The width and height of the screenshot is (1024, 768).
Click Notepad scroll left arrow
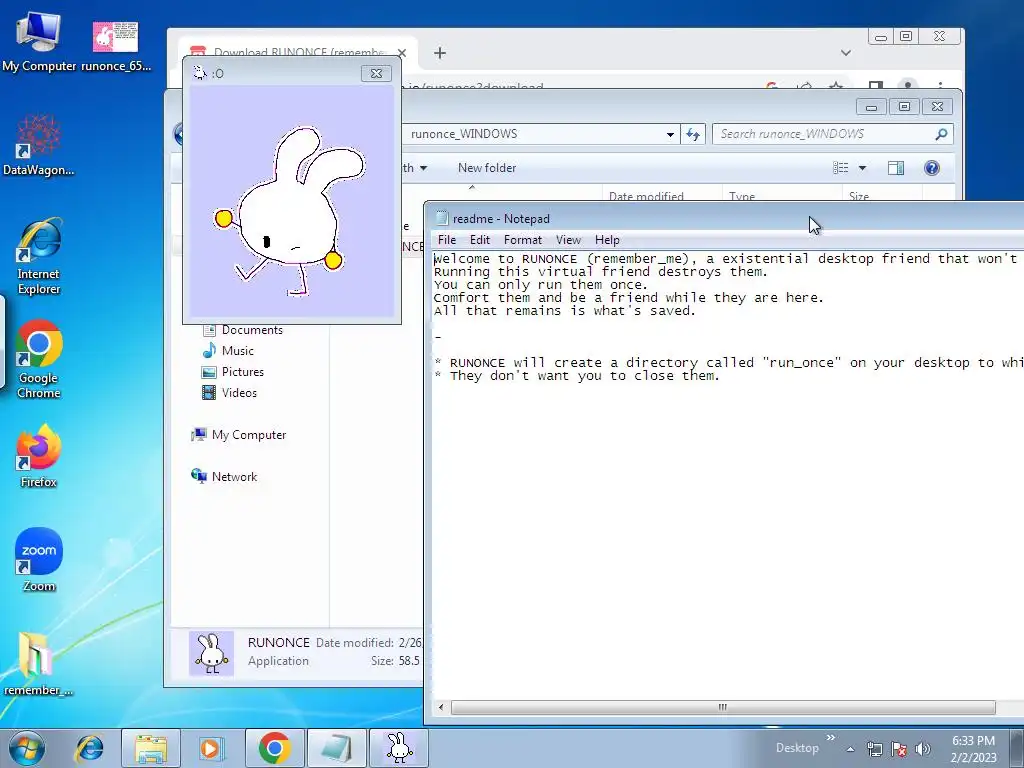(441, 707)
